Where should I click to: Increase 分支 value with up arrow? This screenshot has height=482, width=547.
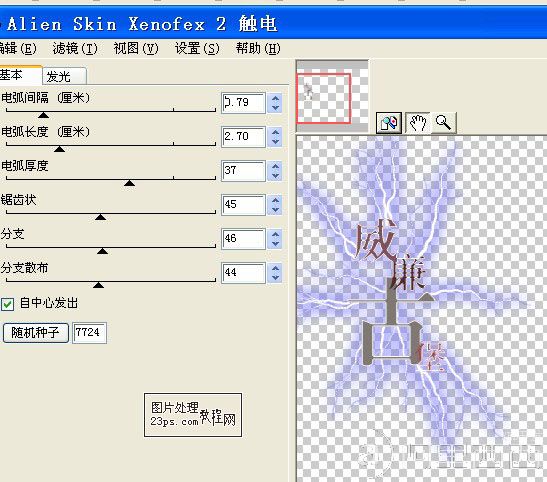[275, 234]
